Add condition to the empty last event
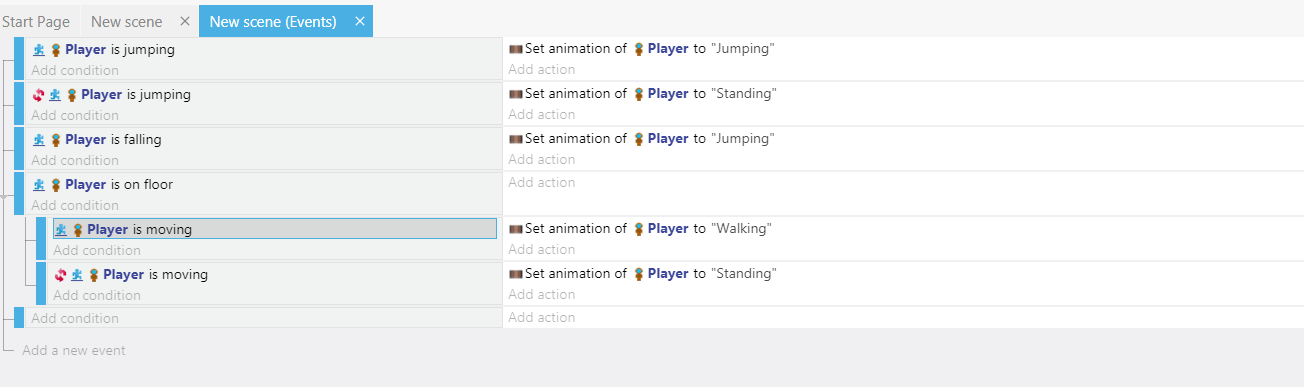This screenshot has width=1304, height=387. 75,318
